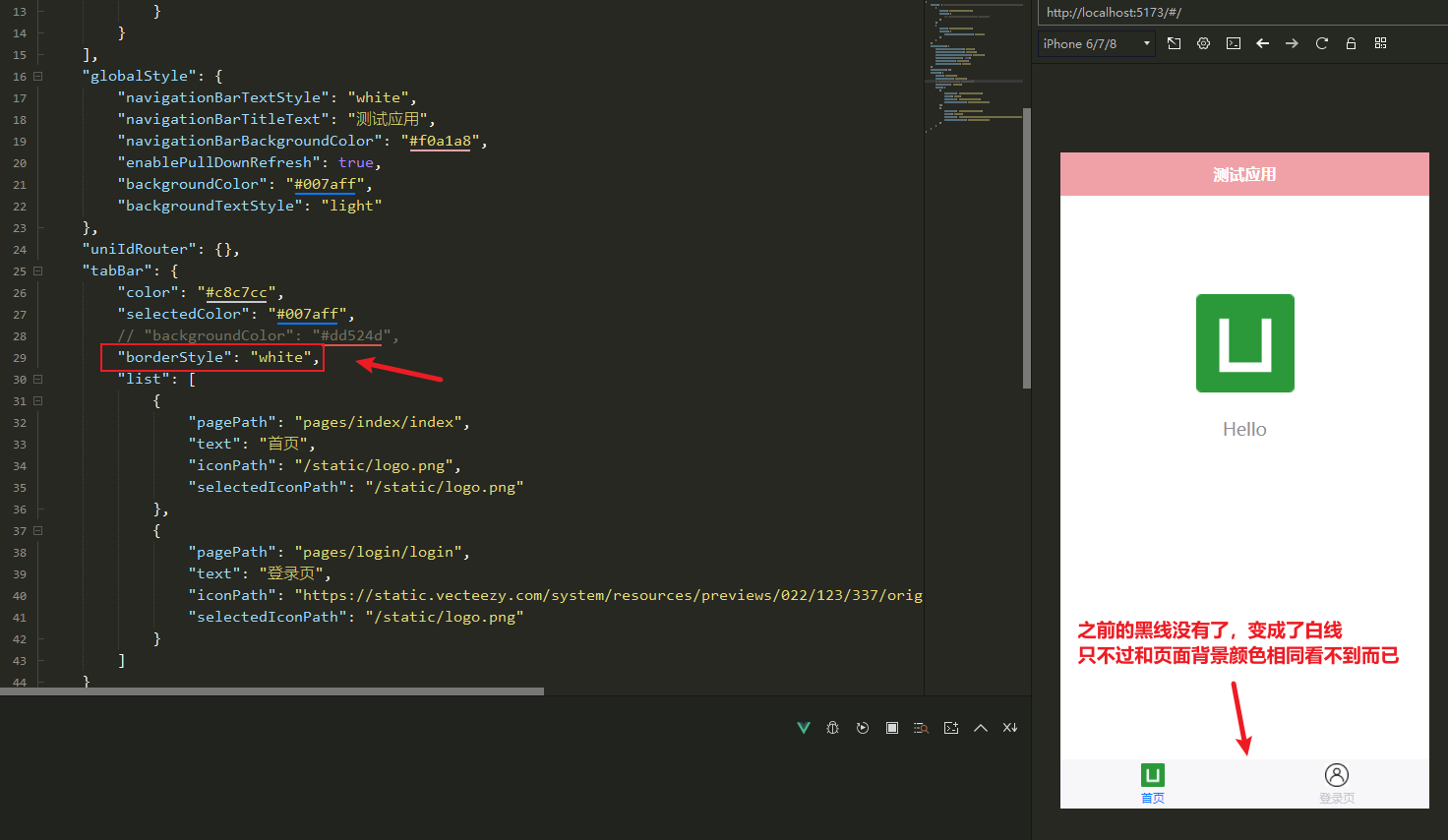Click the rotate/pop-out preview icon
Image resolution: width=1448 pixels, height=840 pixels.
pos(1175,43)
